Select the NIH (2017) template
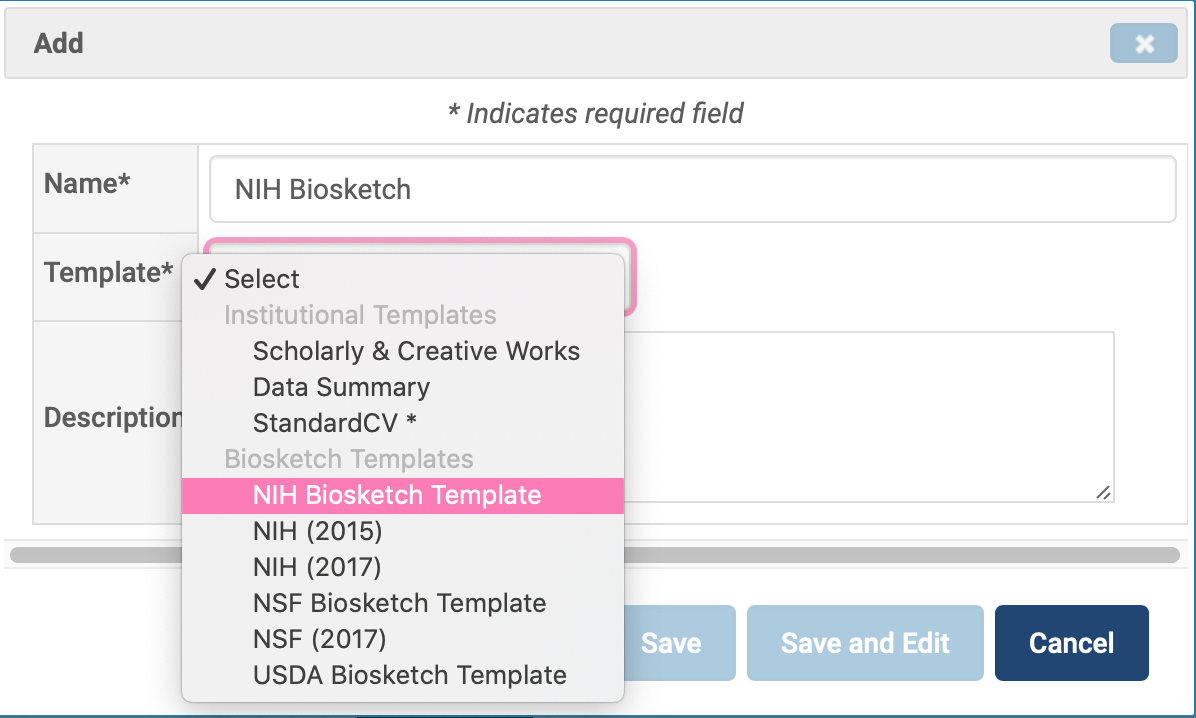1196x718 pixels. pyautogui.click(x=317, y=567)
